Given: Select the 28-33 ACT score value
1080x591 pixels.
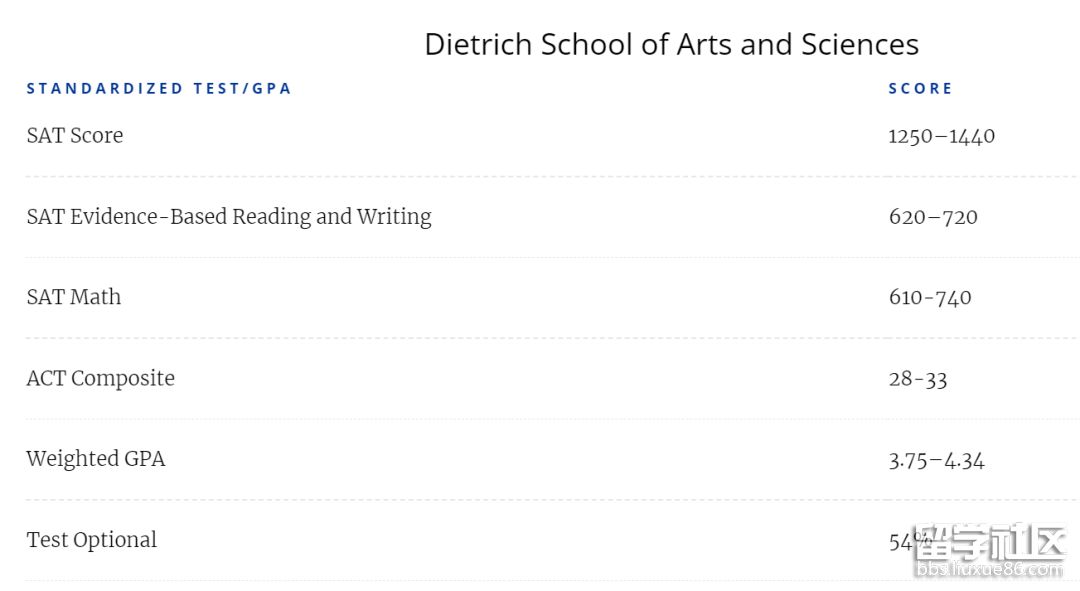Looking at the screenshot, I should click(918, 379).
